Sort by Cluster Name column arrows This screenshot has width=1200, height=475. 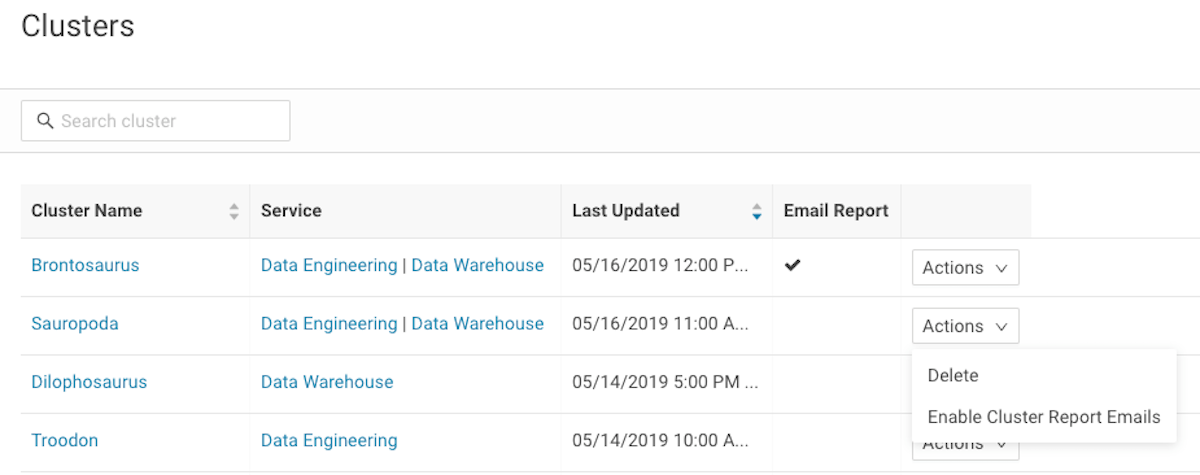234,211
